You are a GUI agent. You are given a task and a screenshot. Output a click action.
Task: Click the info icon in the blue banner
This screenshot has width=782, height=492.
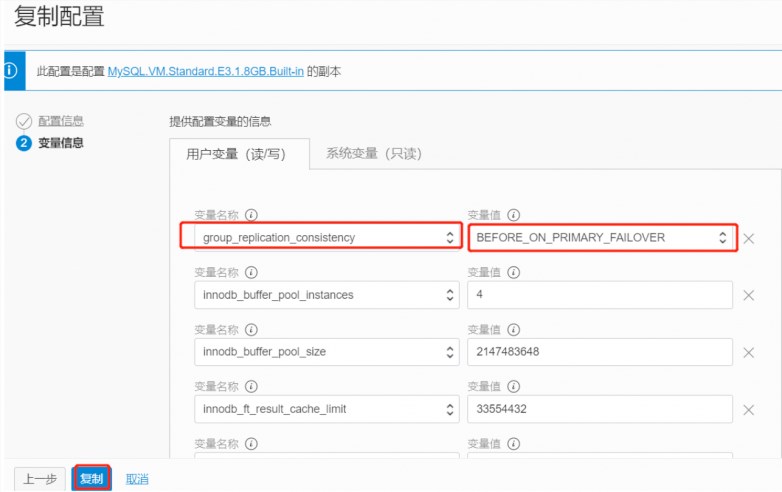pyautogui.click(x=10, y=71)
